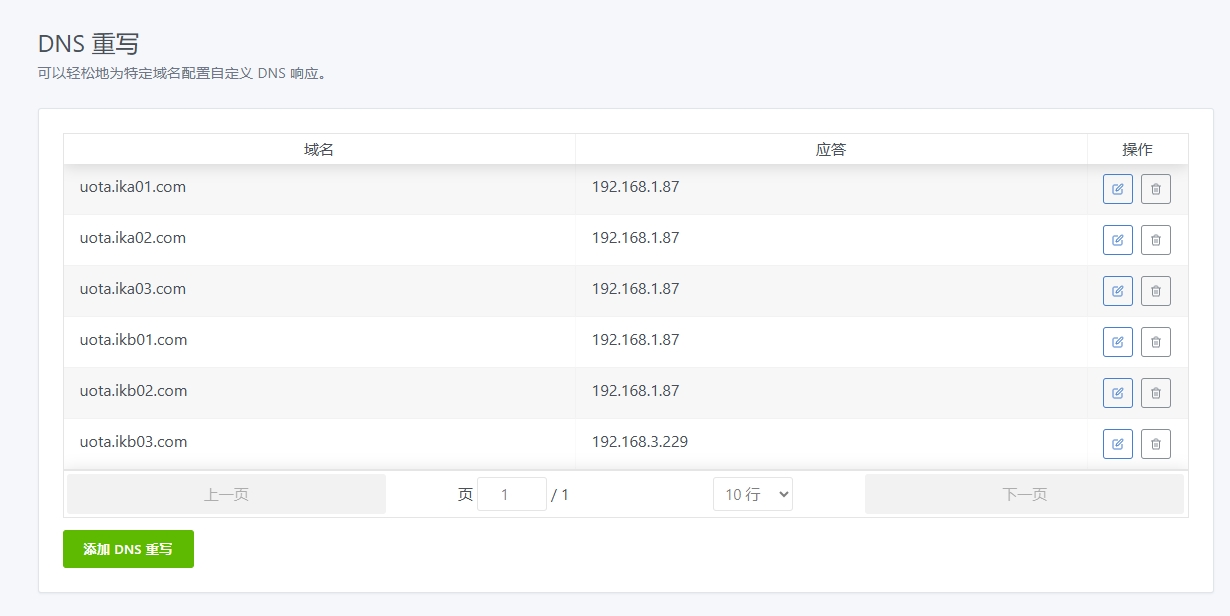The height and width of the screenshot is (616, 1230).
Task: Edit the uota.ikb03.com rewrite entry
Action: pos(1117,444)
